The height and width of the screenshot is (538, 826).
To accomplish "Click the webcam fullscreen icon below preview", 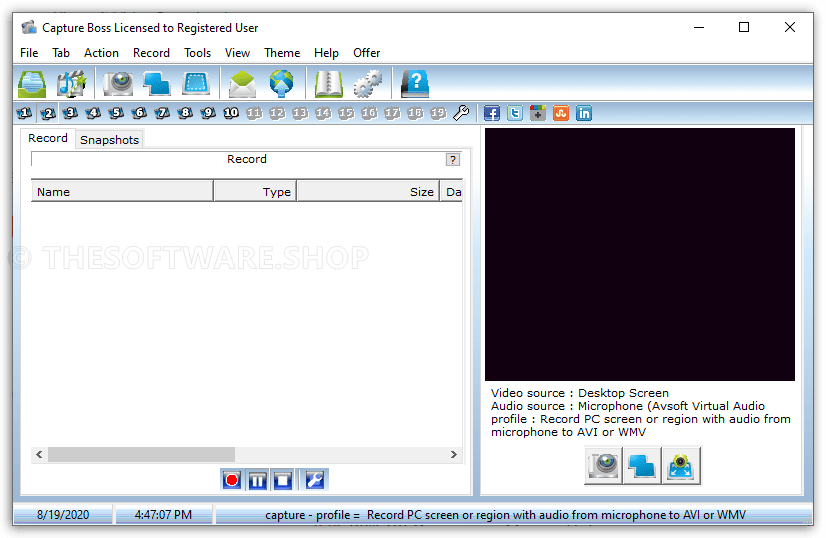I will pos(681,466).
